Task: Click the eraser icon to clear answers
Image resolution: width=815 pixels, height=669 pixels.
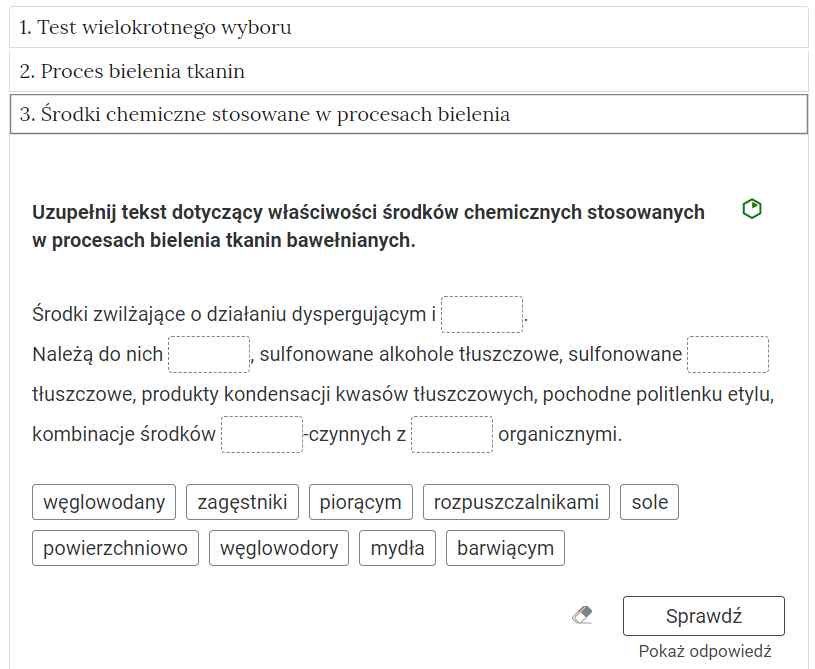Action: 583,616
